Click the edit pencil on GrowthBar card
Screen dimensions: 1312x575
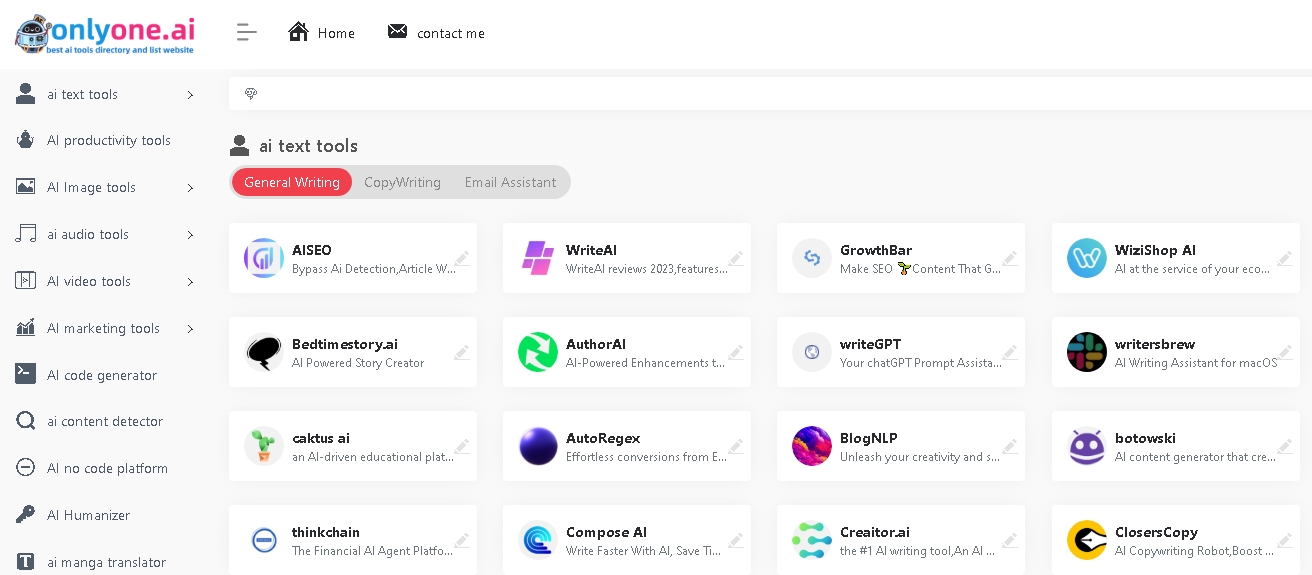[1010, 258]
